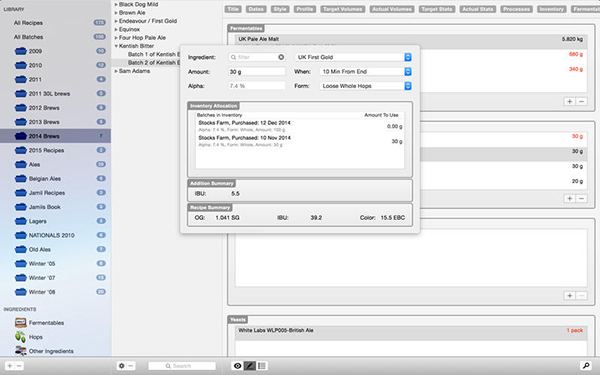Add a hop addition with plus button

click(x=570, y=198)
